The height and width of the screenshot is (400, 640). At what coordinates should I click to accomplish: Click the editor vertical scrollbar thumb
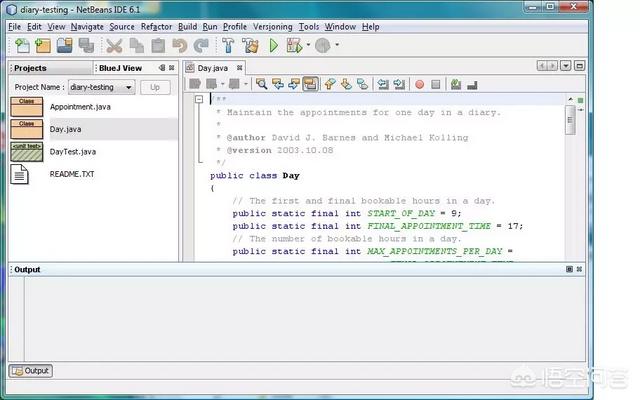(x=570, y=120)
